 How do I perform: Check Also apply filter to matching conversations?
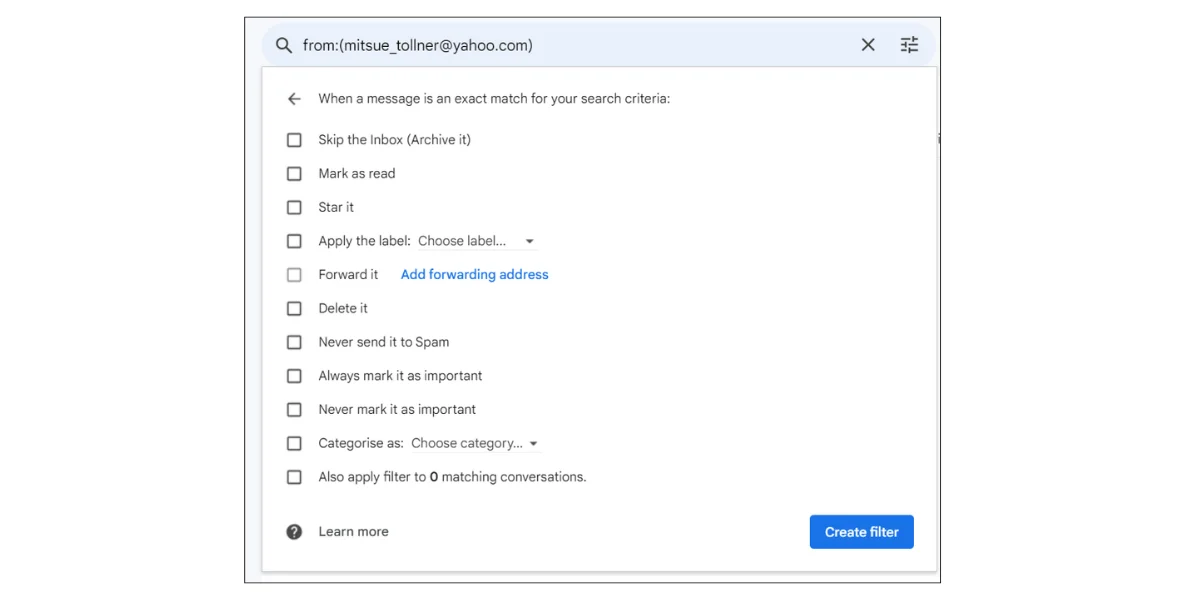[x=294, y=477]
